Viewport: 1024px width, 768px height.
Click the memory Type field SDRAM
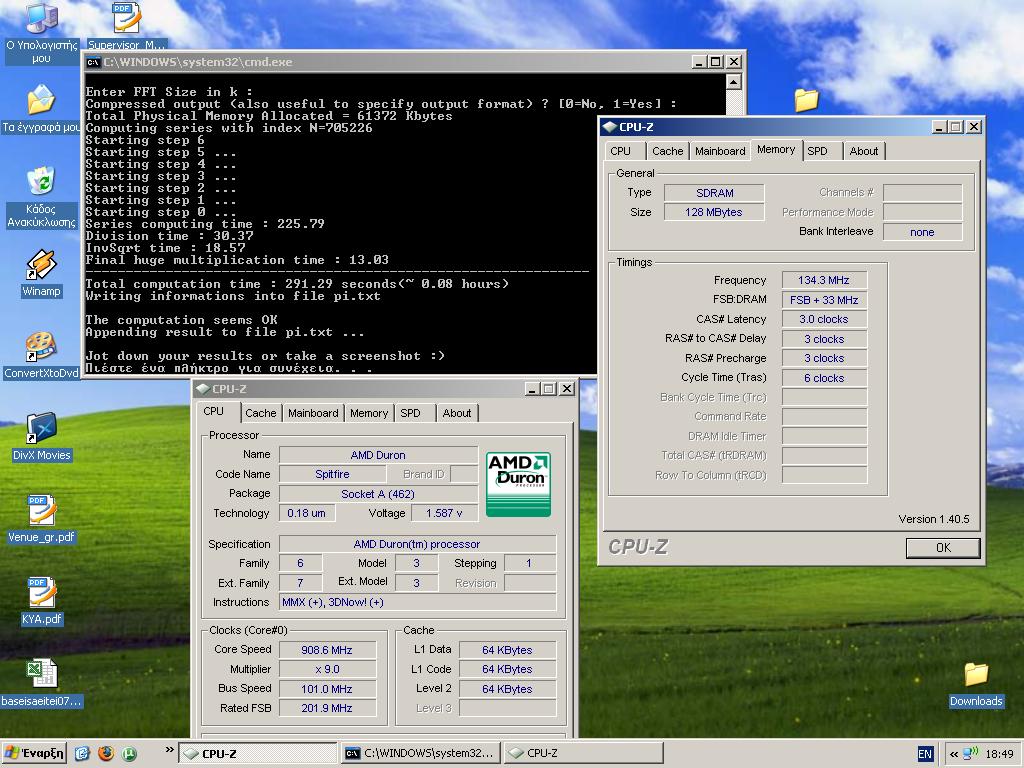[714, 193]
